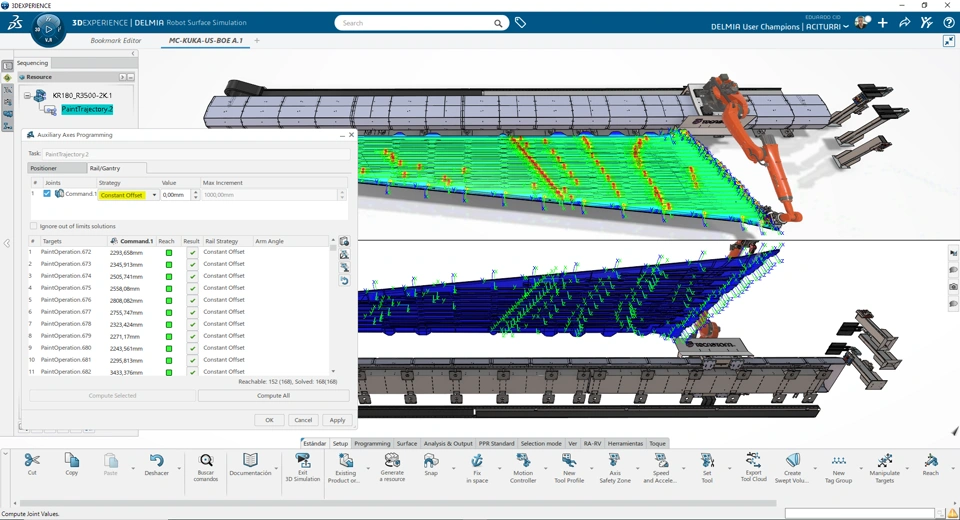Open the help question mark icon
Screen dimensions: 960x520
coord(948,23)
